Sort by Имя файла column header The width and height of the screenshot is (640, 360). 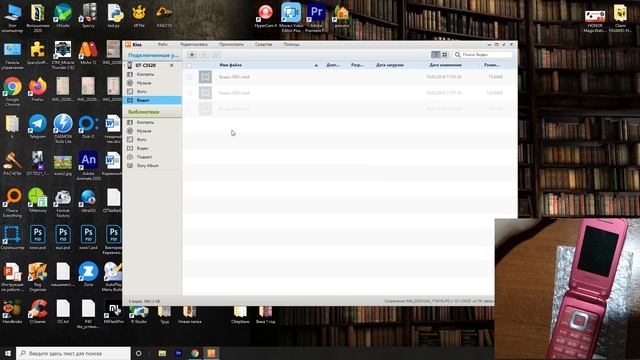tap(231, 65)
